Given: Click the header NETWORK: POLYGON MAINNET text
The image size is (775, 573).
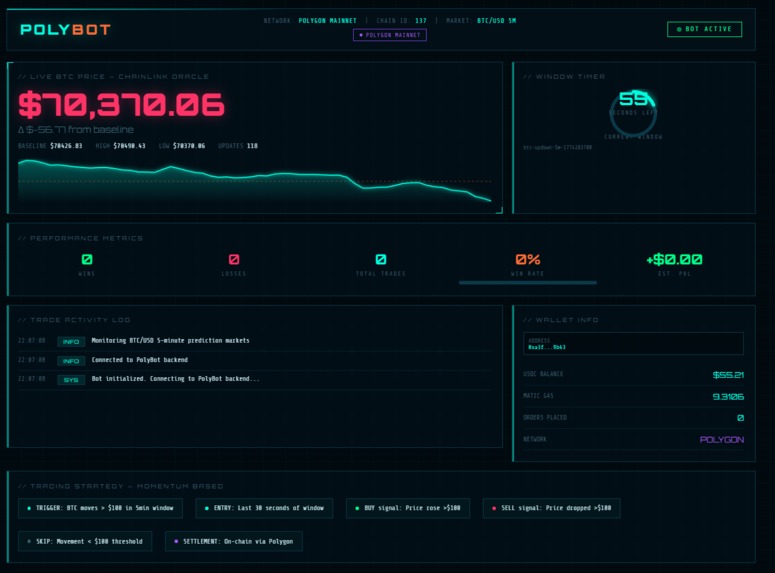Looking at the screenshot, I should (x=310, y=21).
